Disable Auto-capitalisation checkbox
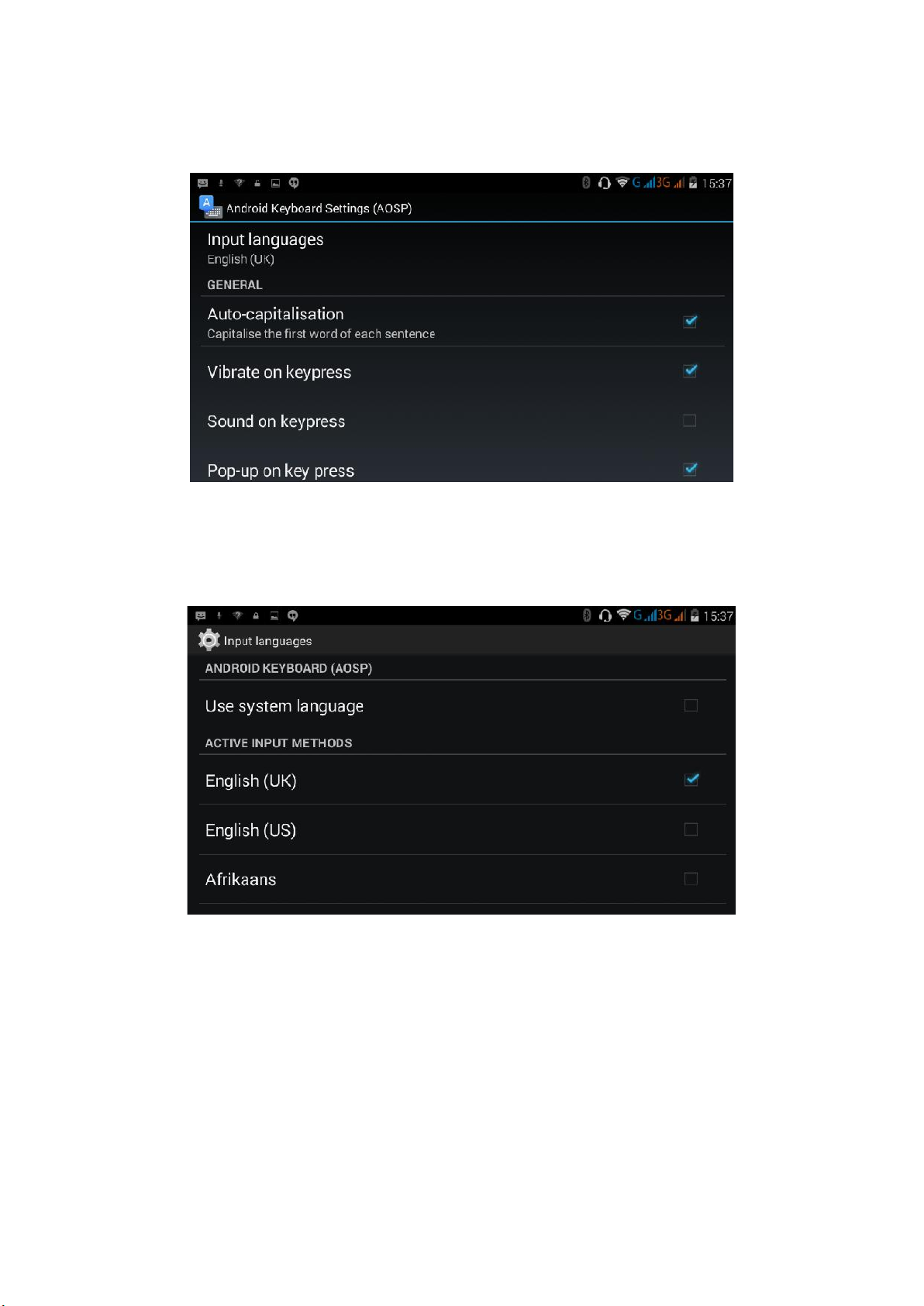This screenshot has width=924, height=1306. click(690, 322)
